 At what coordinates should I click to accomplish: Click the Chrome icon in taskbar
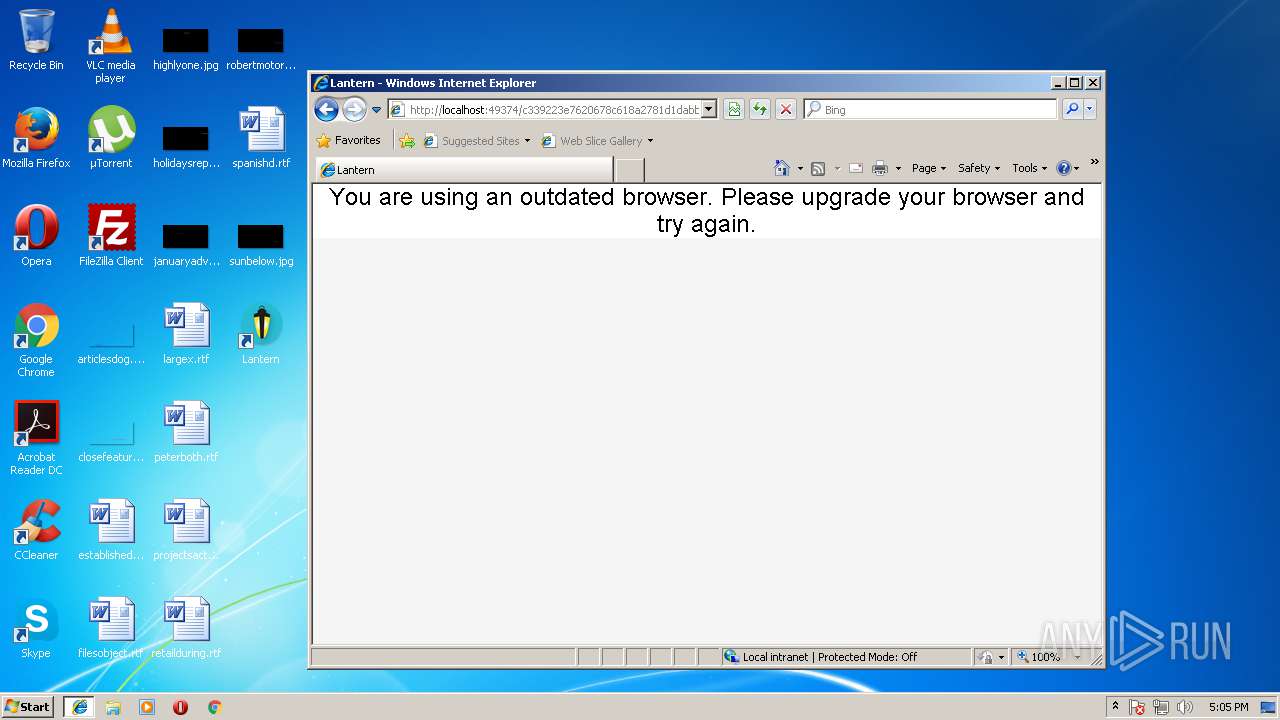click(214, 707)
